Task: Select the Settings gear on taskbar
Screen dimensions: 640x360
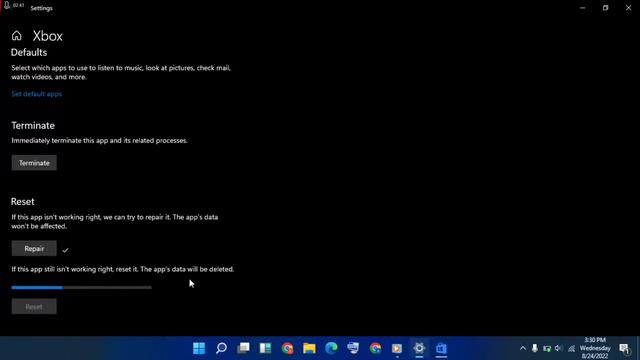Action: (419, 348)
